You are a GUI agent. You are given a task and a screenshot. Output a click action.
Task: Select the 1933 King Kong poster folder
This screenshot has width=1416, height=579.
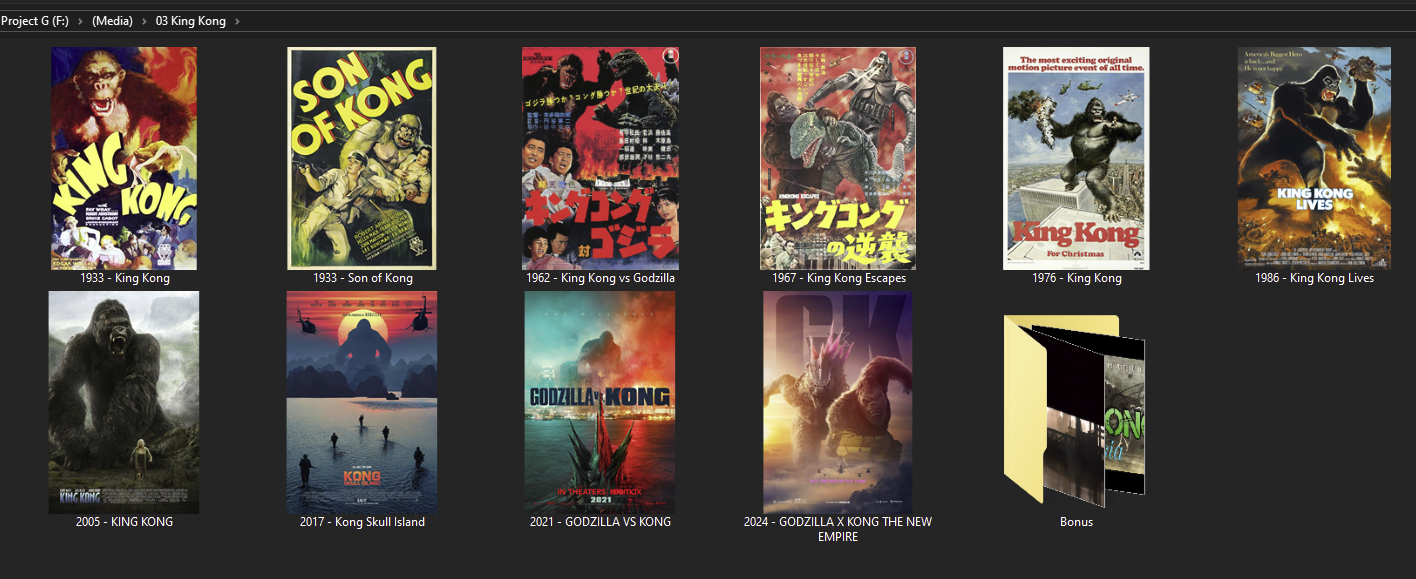124,158
